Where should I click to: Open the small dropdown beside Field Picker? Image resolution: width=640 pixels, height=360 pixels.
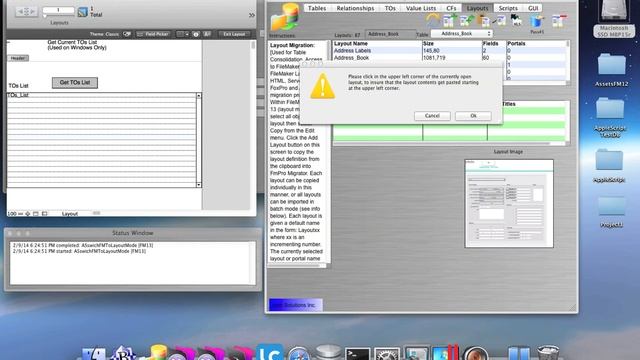point(182,34)
